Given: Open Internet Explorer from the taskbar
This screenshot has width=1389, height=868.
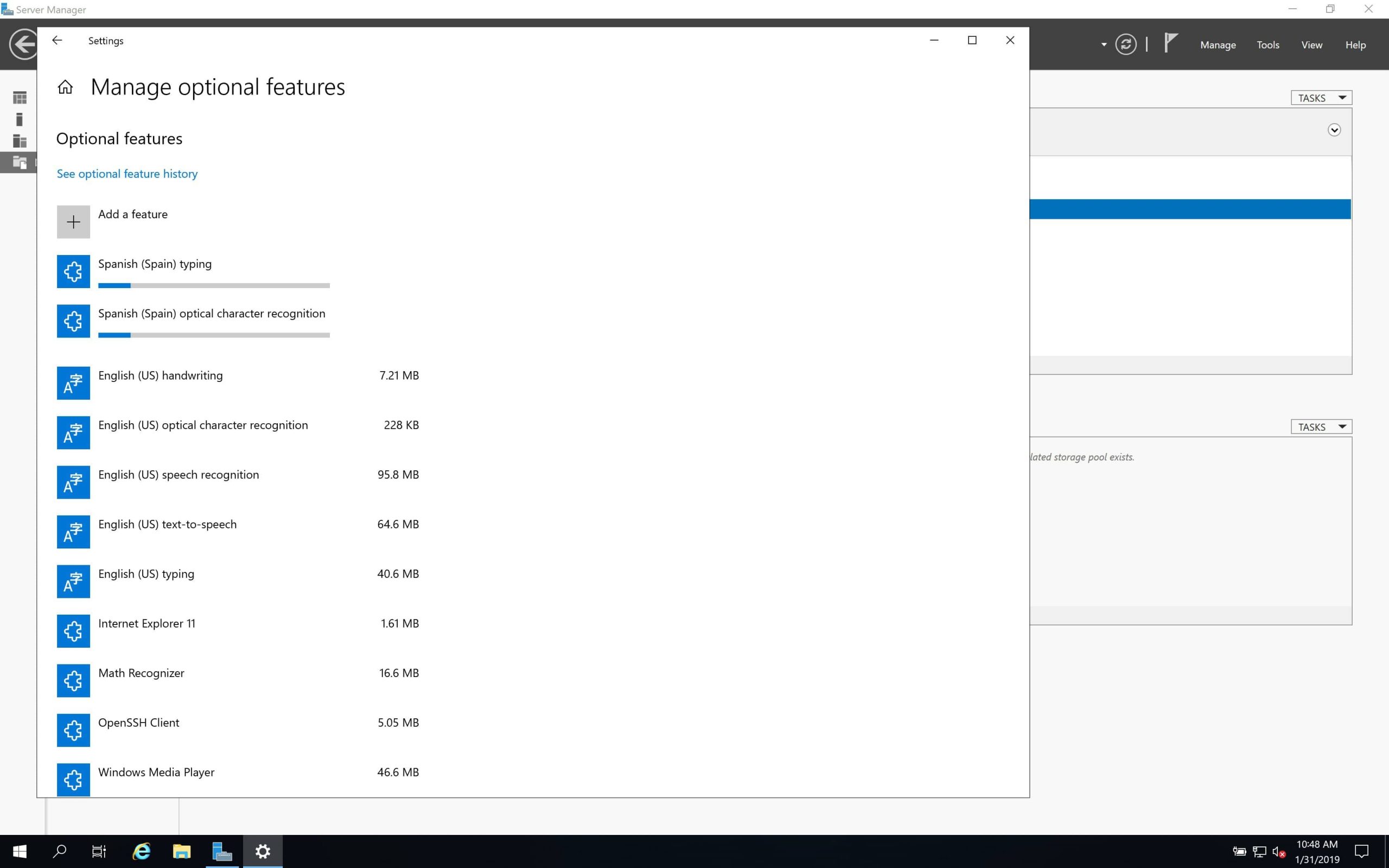Looking at the screenshot, I should pyautogui.click(x=141, y=851).
